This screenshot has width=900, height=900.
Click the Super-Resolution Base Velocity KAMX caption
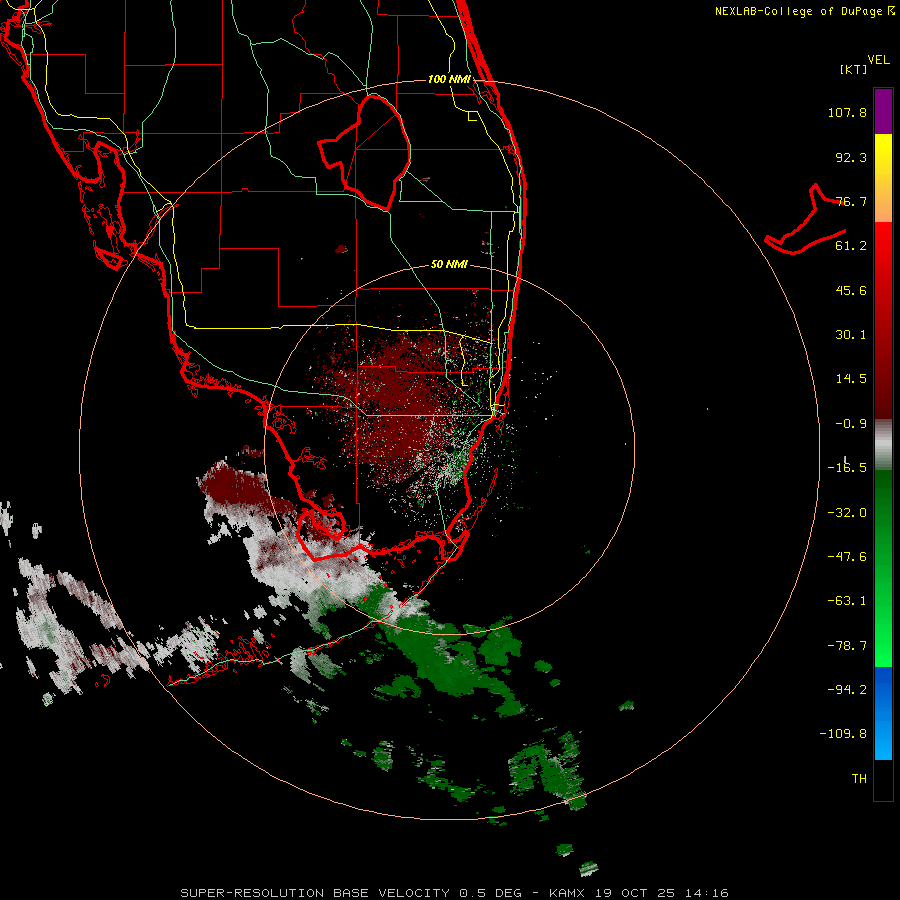(454, 893)
